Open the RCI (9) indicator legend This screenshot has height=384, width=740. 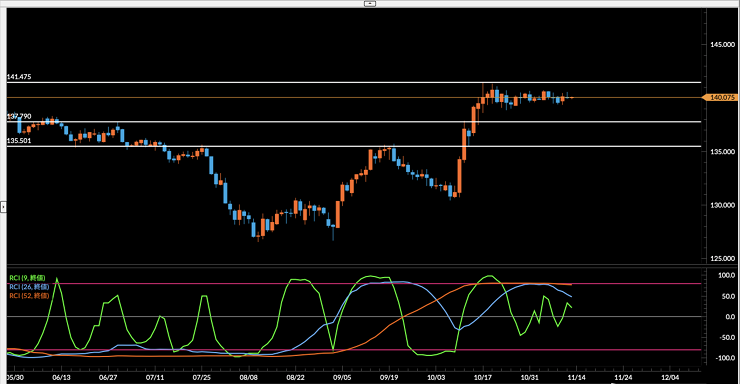27,278
